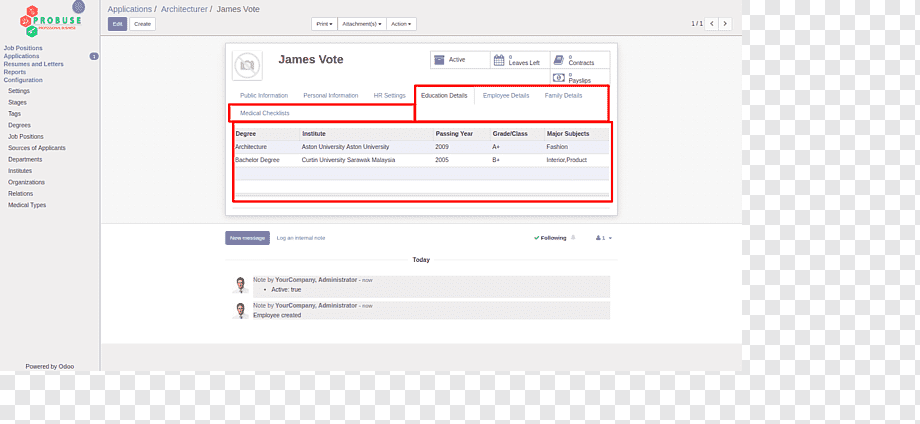Open the Print dropdown
The height and width of the screenshot is (424, 920).
(x=324, y=24)
